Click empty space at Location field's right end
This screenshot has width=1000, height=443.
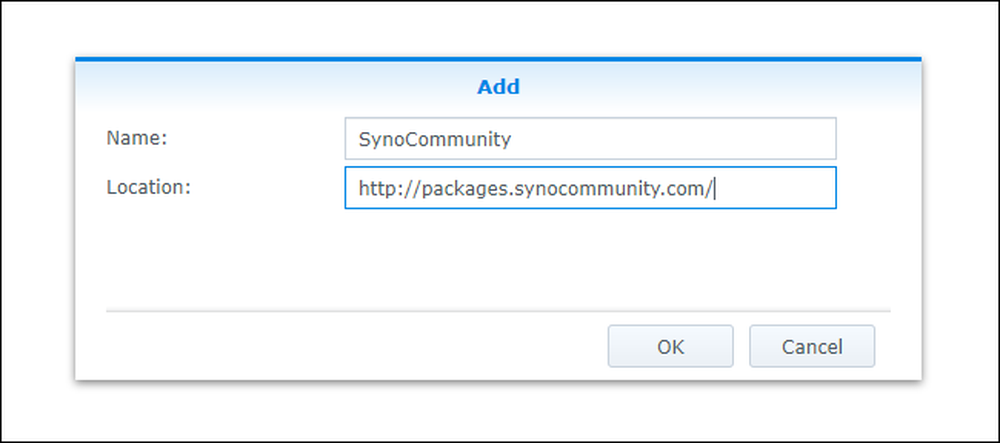(x=775, y=187)
